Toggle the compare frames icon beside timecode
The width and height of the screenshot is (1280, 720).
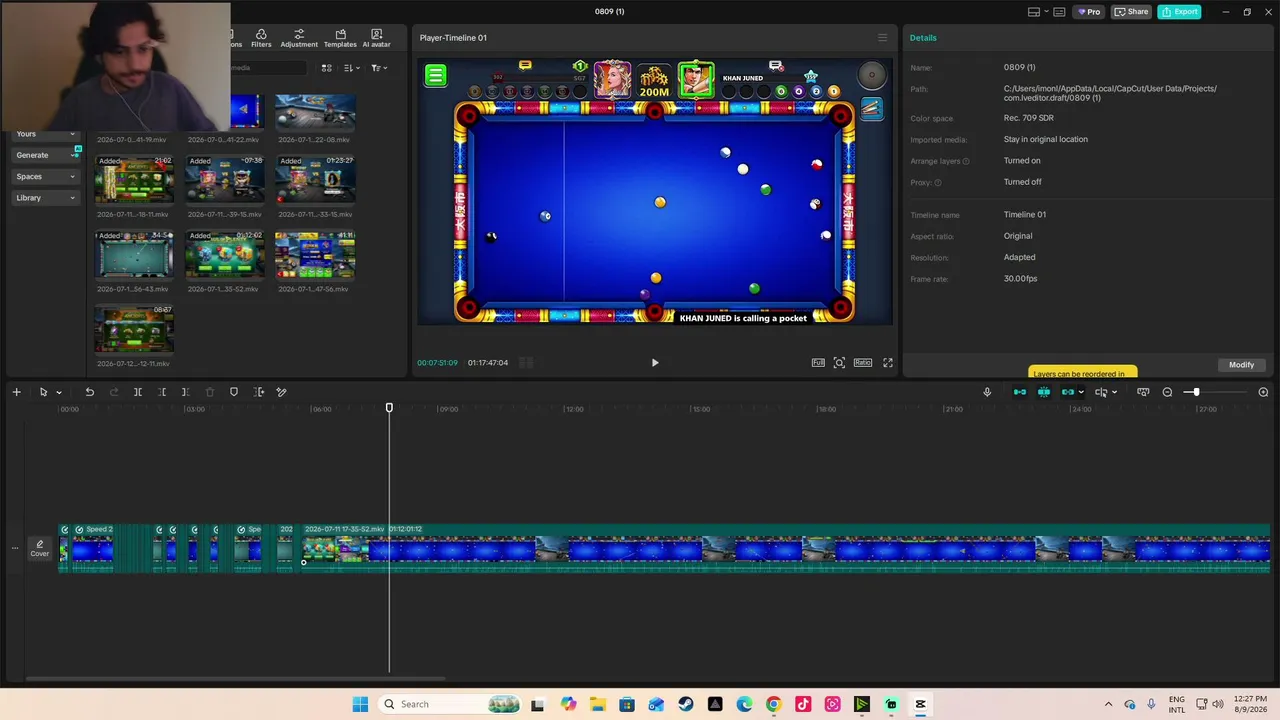coord(526,363)
